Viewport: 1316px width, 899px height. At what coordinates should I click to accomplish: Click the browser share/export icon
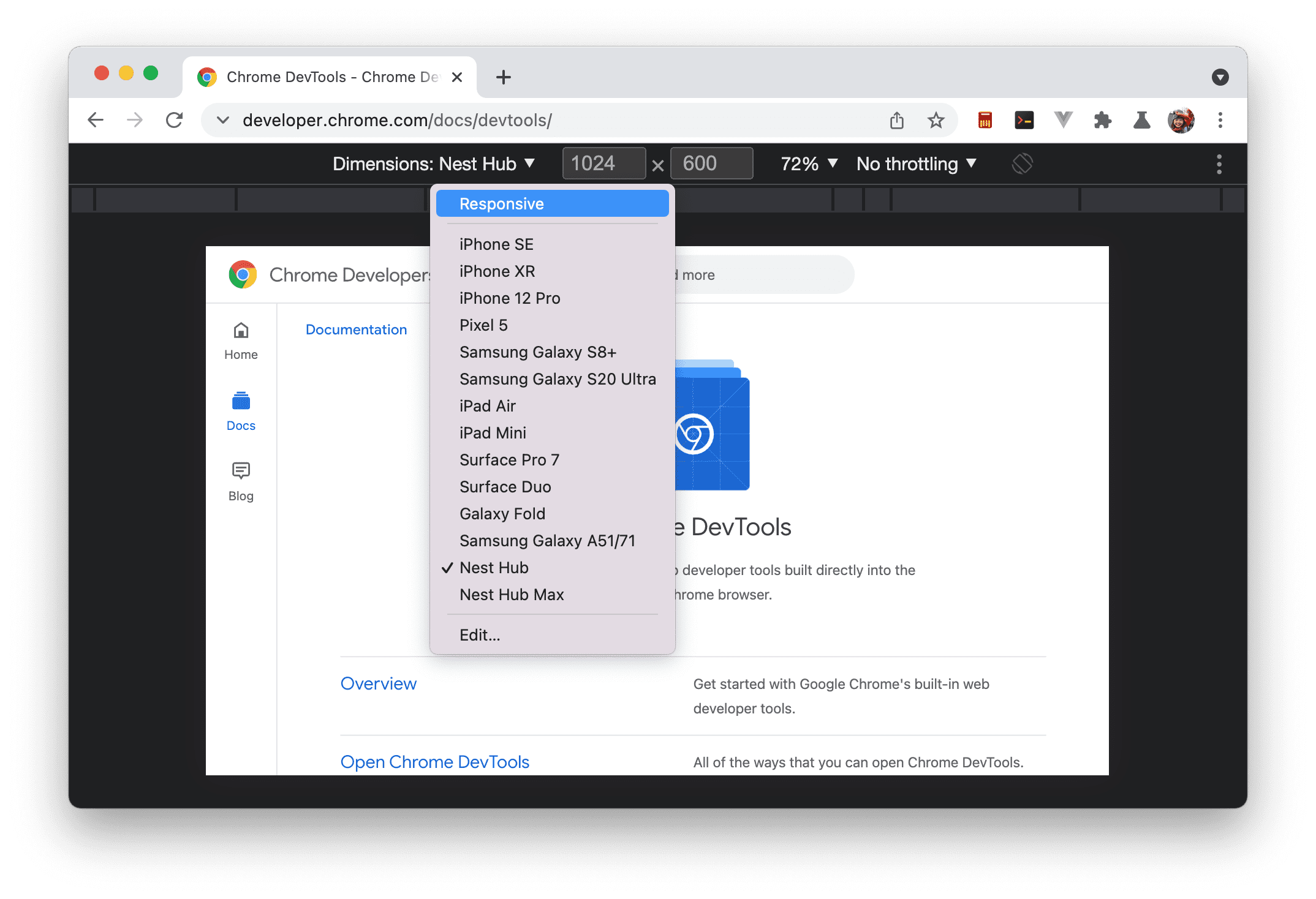coord(897,119)
